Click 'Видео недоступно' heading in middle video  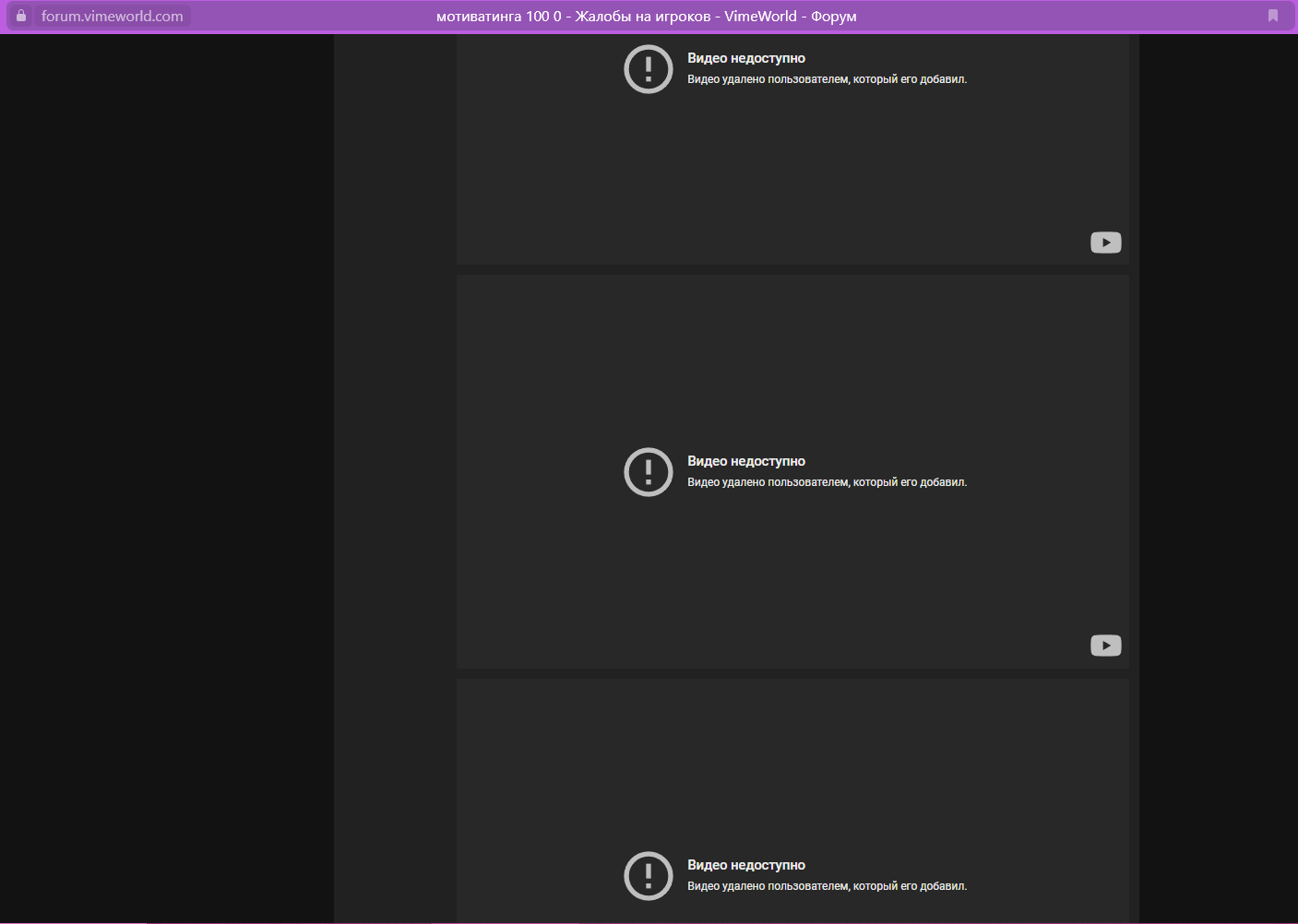745,461
